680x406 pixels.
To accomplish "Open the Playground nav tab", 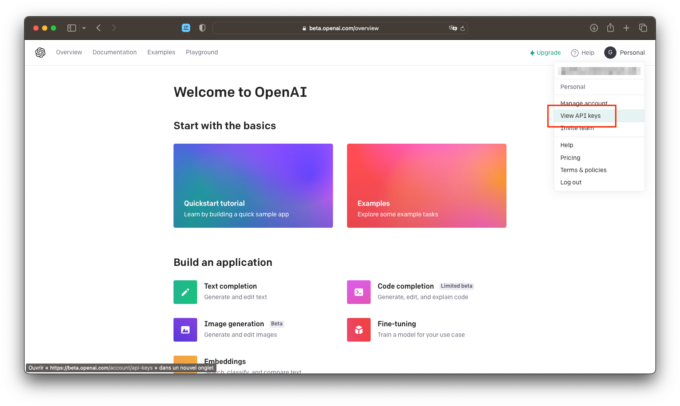I will [202, 52].
